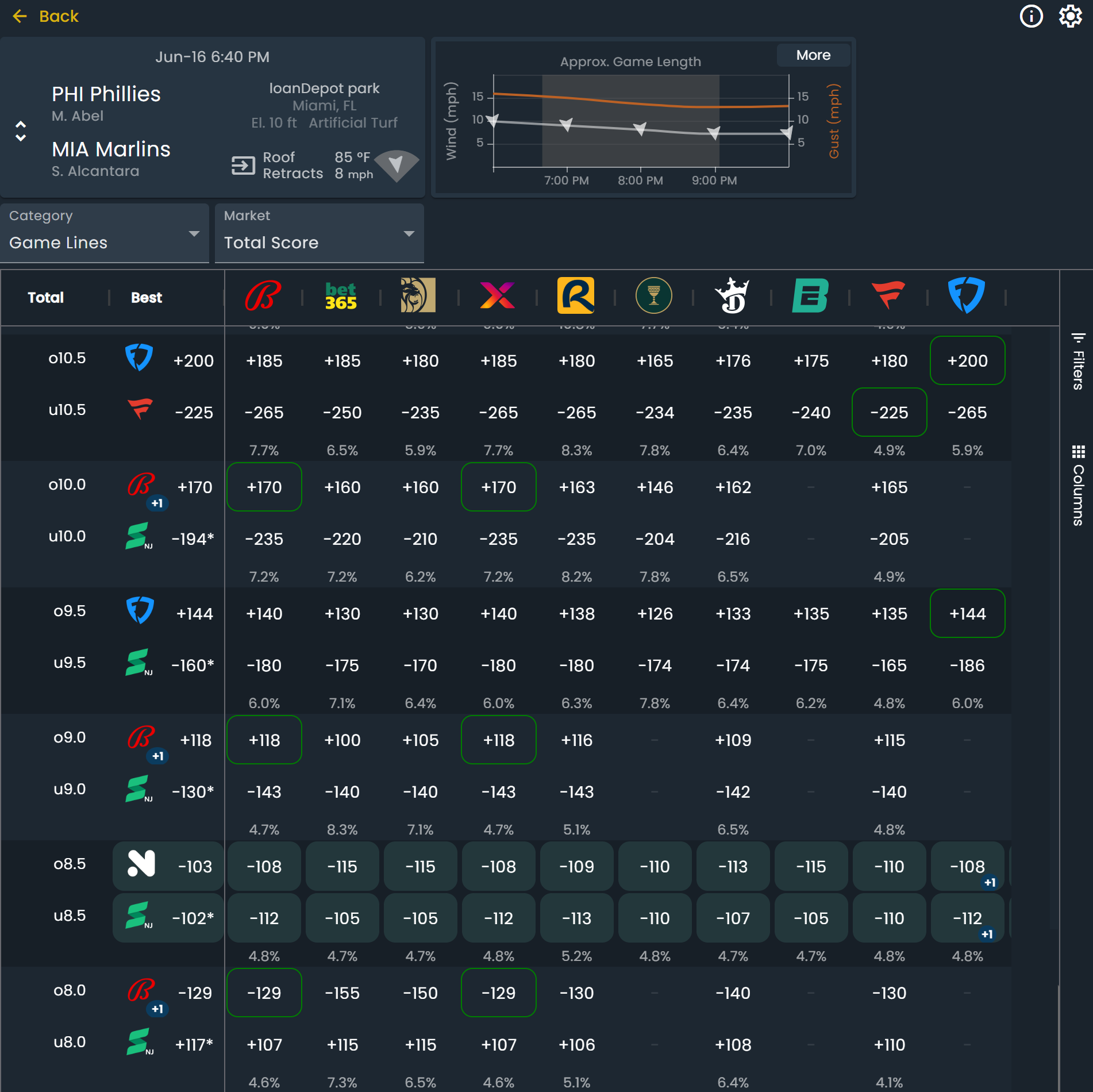Click the roof retracts icon
Screen dimensions: 1093x1092
243,166
